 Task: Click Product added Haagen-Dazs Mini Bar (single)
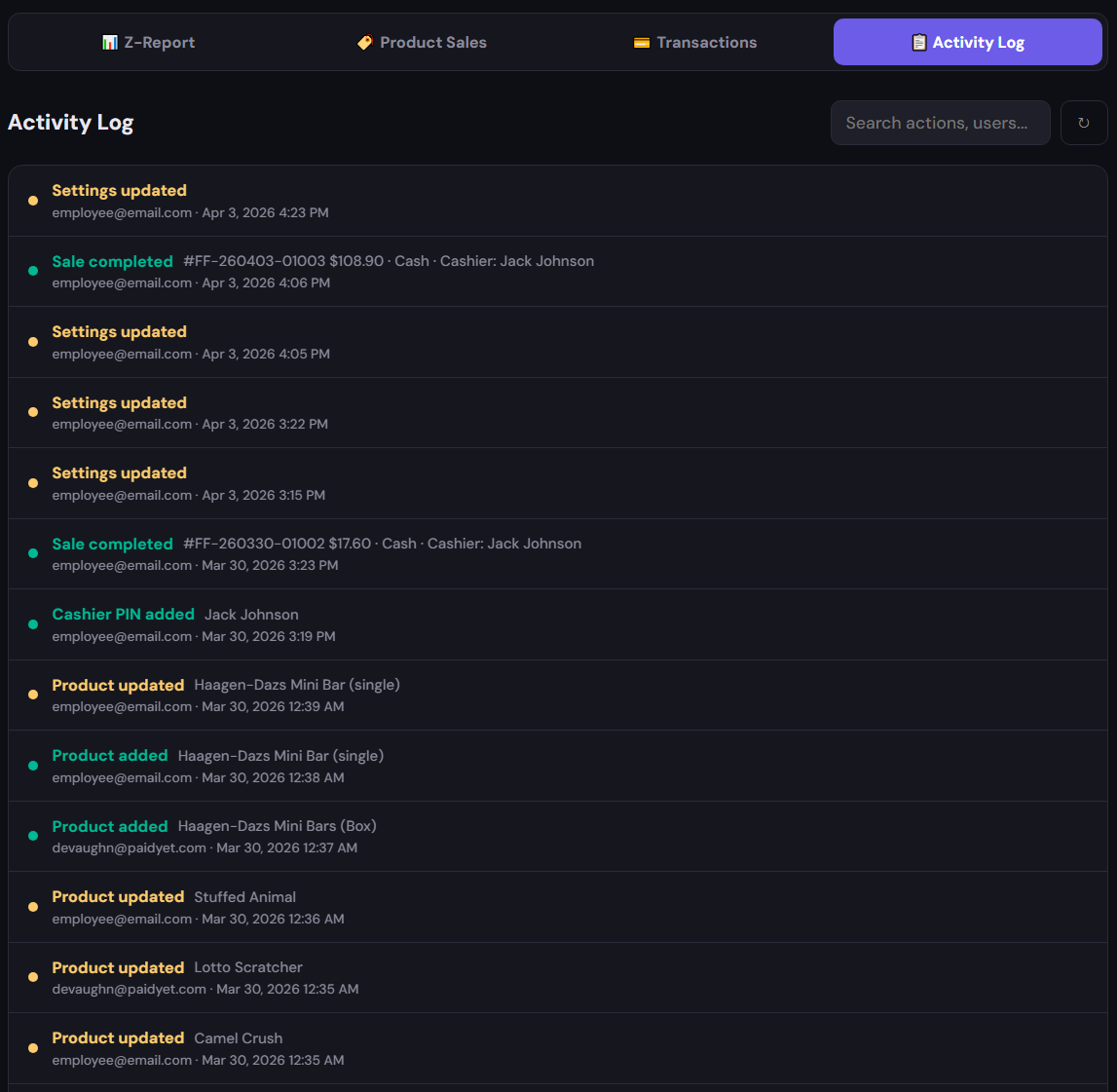(558, 766)
